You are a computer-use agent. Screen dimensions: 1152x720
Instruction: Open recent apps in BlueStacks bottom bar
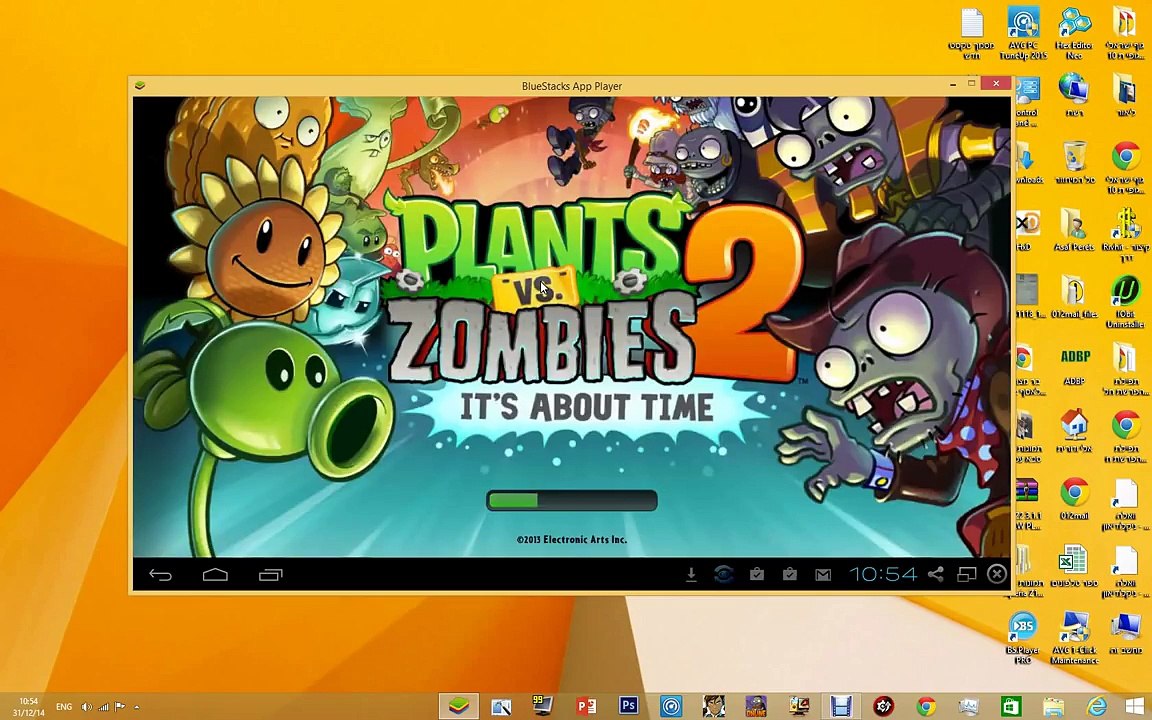(x=270, y=575)
